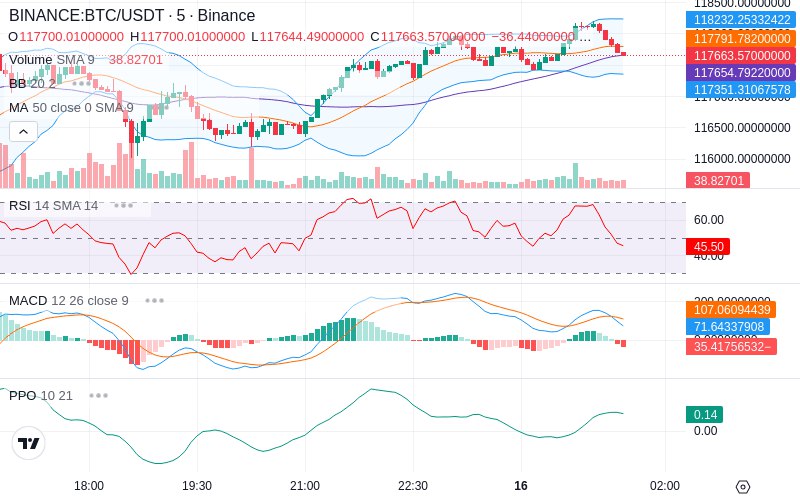
Task: Click the red 117663.57000000 last price label
Action: click(742, 56)
